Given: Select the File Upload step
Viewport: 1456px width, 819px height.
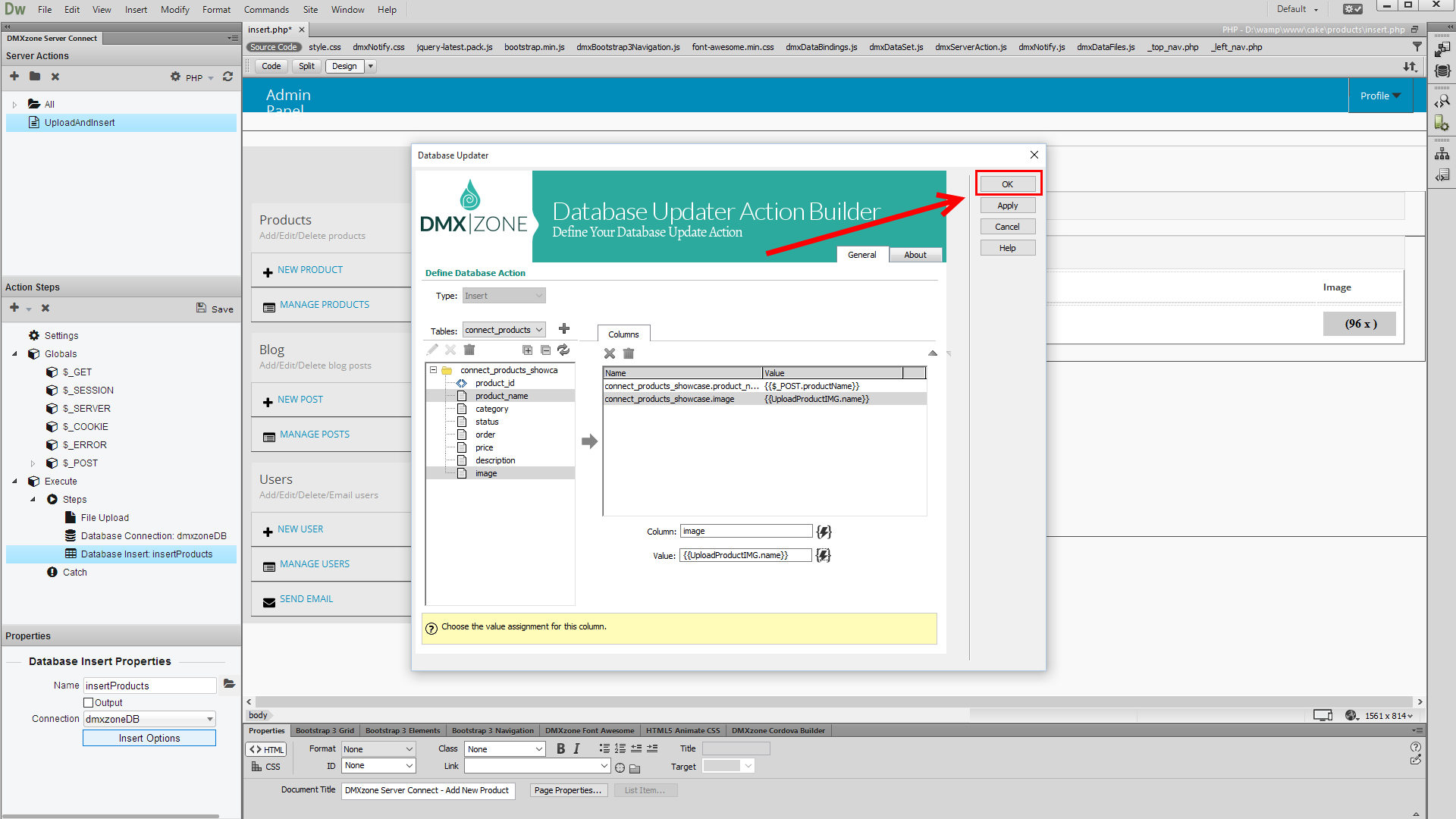Looking at the screenshot, I should pos(105,518).
